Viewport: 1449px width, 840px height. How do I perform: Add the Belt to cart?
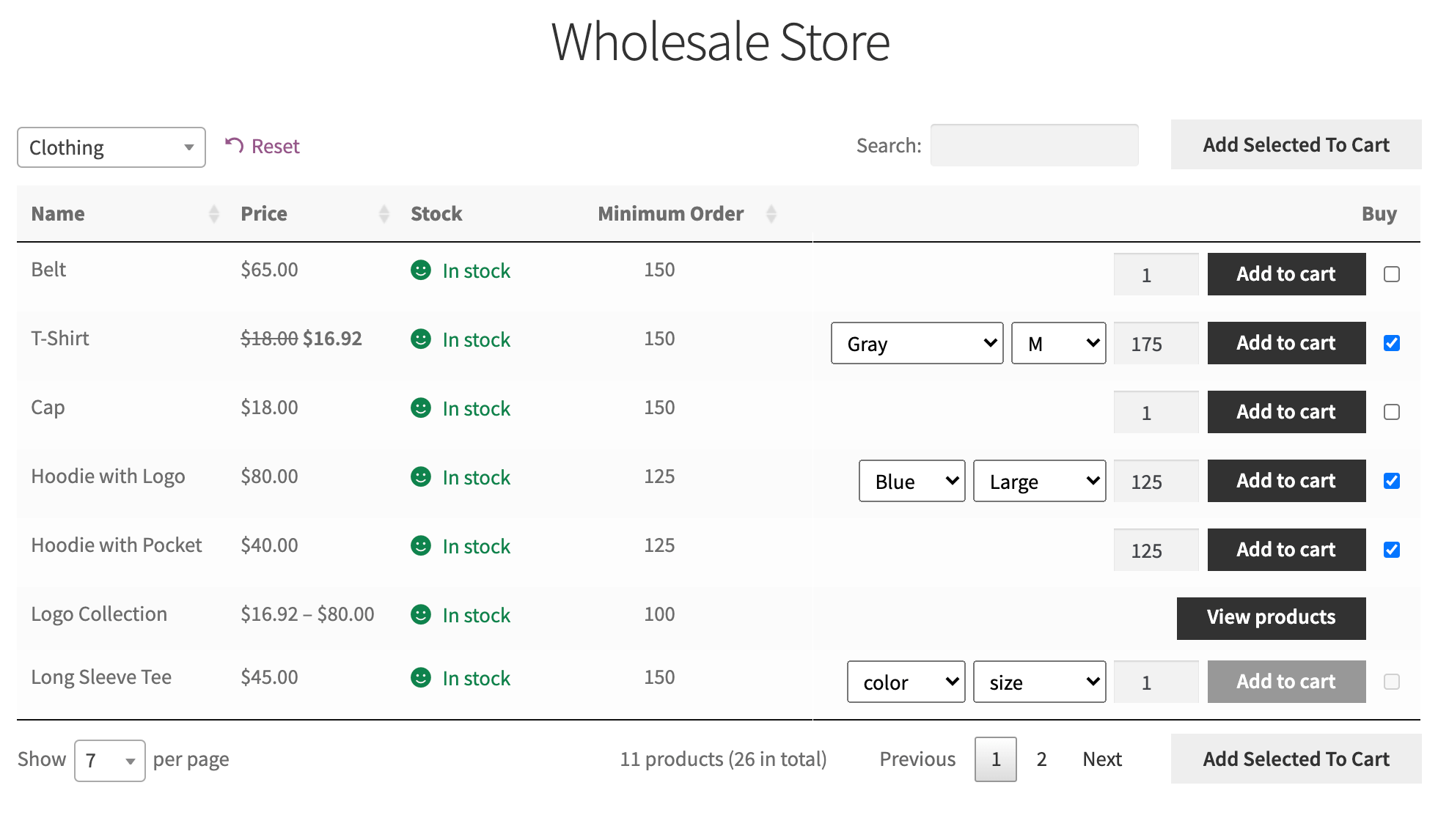point(1286,274)
